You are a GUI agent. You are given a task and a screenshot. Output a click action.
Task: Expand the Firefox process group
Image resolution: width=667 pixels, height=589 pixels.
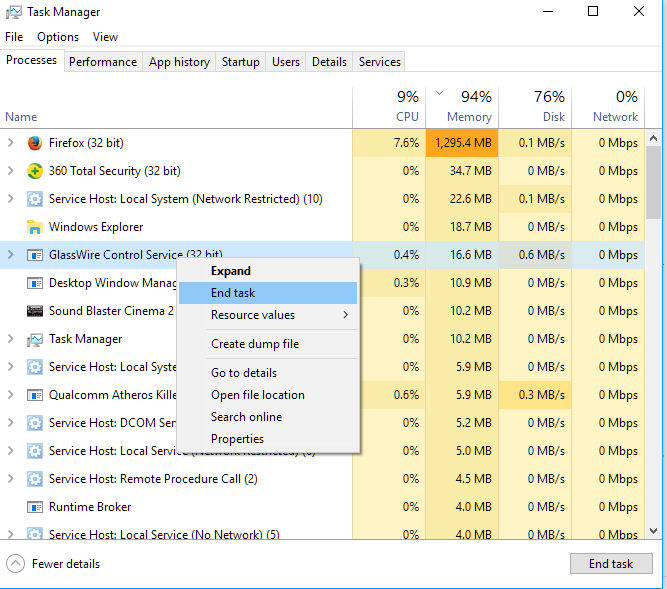pyautogui.click(x=11, y=143)
